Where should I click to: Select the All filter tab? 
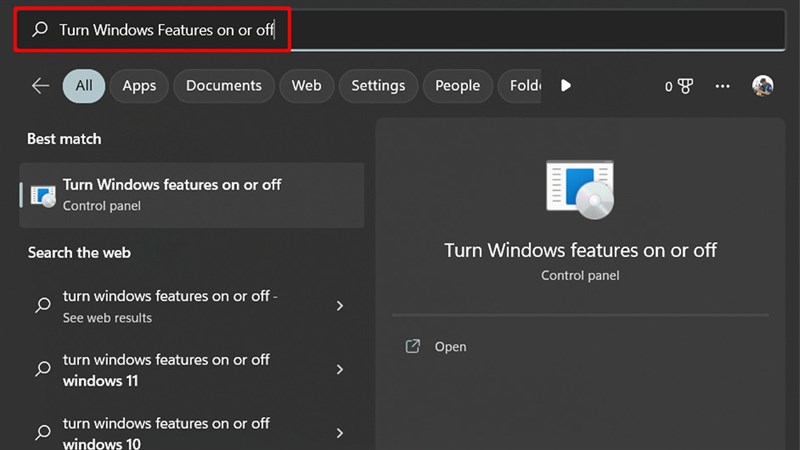pos(84,86)
